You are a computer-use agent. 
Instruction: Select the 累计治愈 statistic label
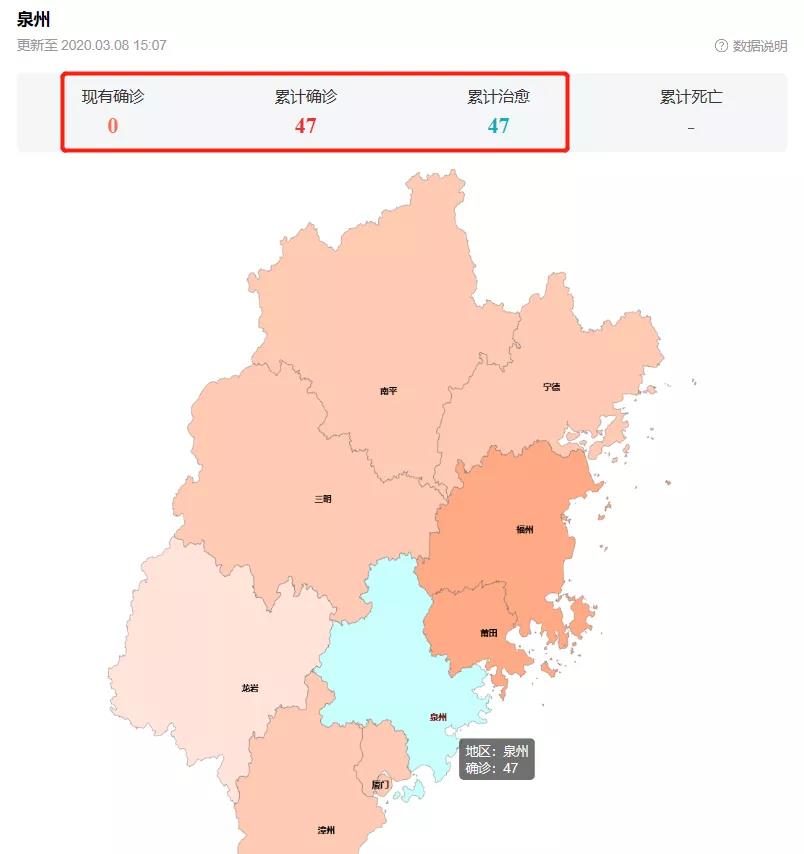498,97
